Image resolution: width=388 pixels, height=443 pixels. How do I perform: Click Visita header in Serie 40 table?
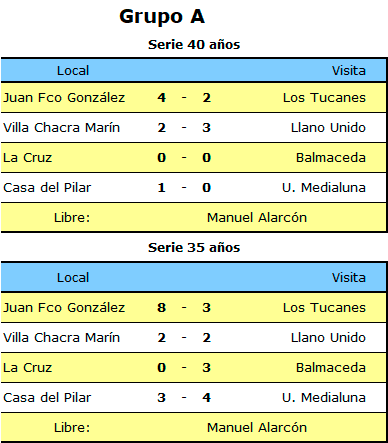[x=349, y=71]
